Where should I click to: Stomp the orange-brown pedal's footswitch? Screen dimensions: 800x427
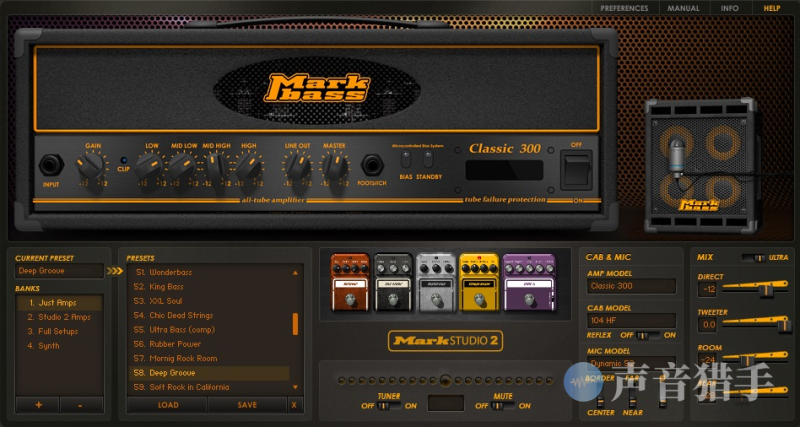click(x=350, y=299)
